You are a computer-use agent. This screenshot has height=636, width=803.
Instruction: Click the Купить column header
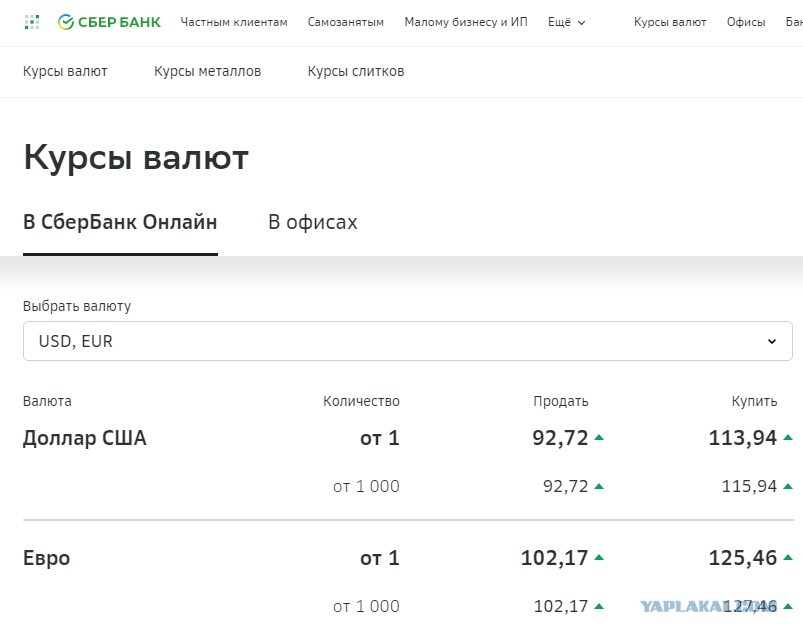(x=754, y=401)
